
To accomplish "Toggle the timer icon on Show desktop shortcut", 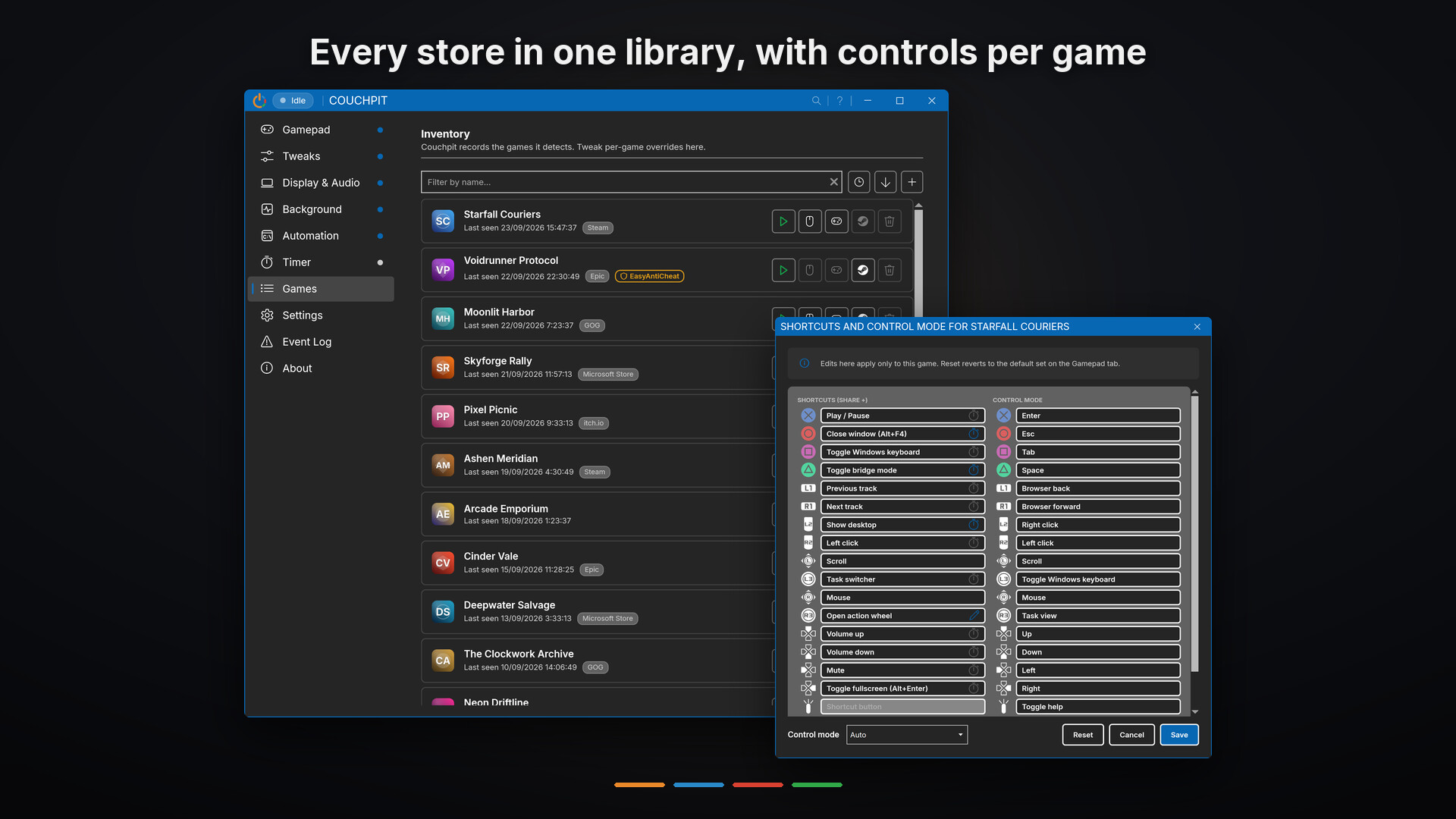I will point(974,525).
